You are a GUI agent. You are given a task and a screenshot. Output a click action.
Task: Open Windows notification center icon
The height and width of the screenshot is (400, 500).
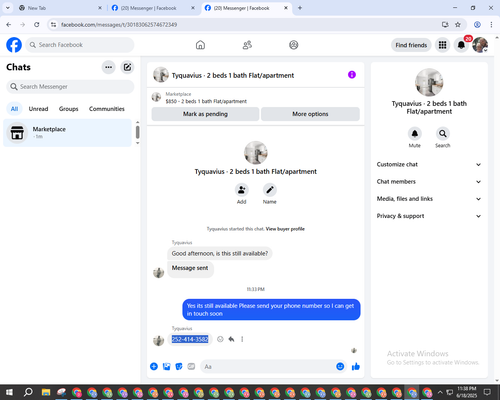click(x=487, y=392)
